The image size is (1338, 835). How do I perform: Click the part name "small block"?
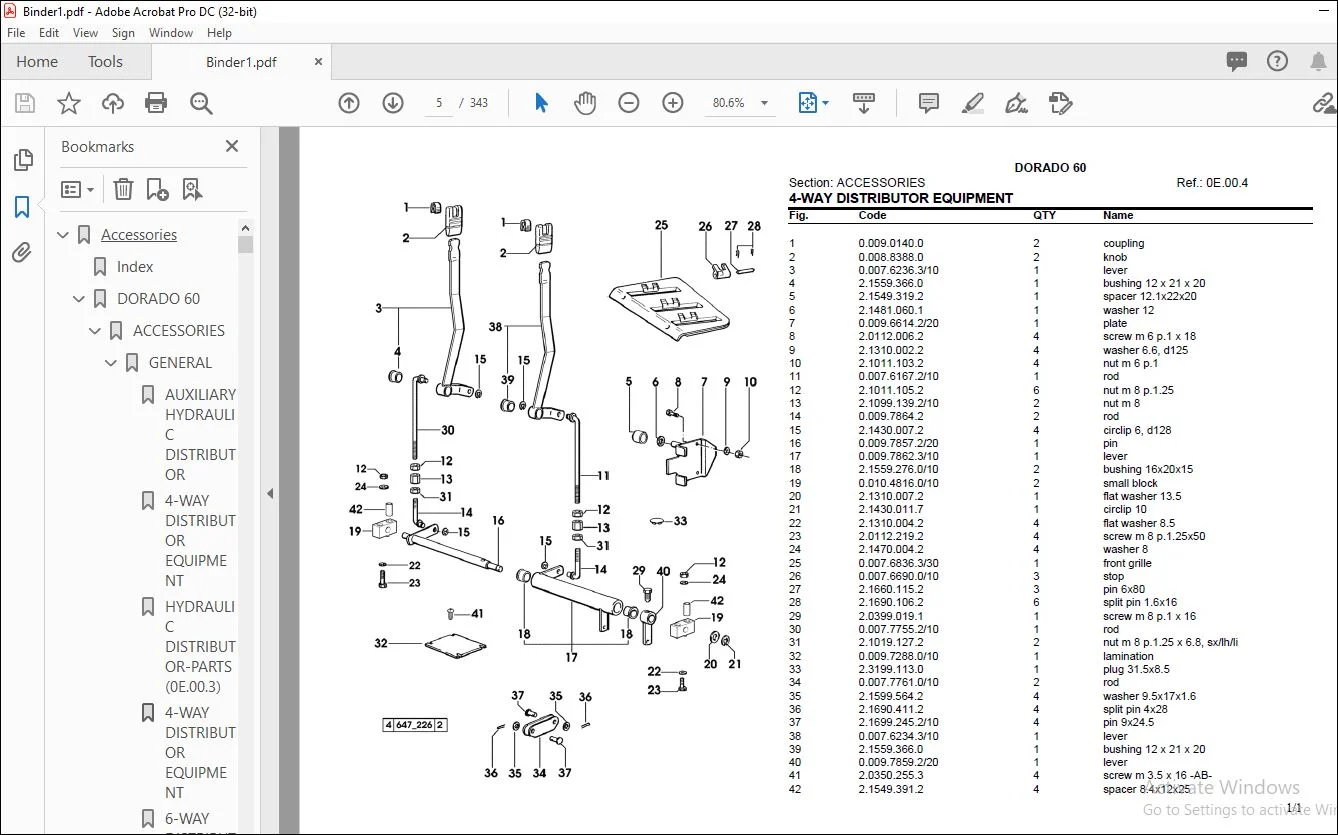pos(1130,483)
